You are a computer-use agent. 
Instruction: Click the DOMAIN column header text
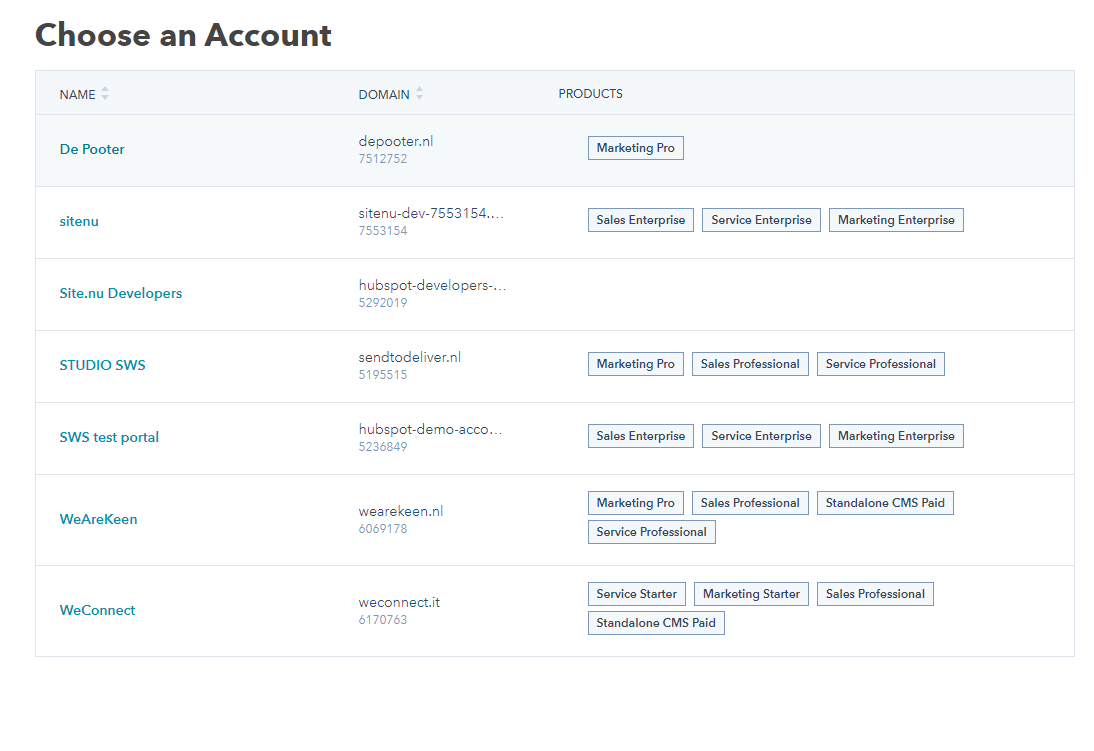coord(384,94)
